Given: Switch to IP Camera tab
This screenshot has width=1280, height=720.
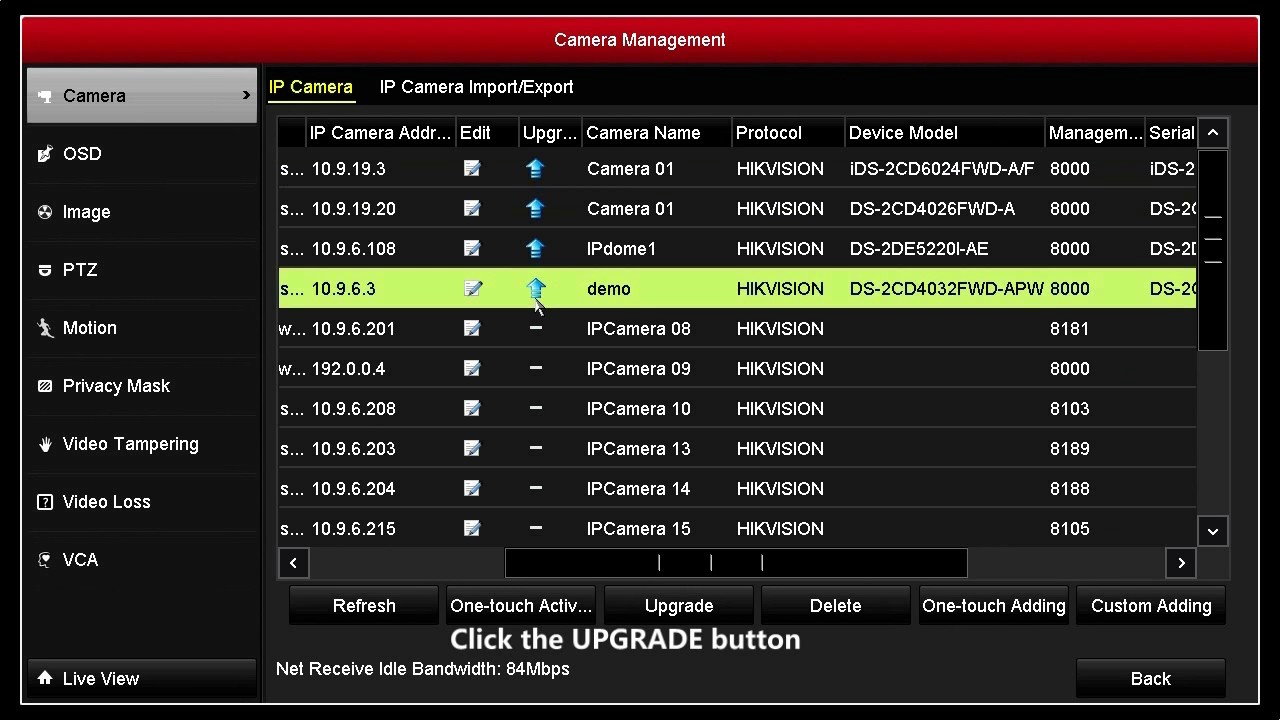Looking at the screenshot, I should click(311, 87).
